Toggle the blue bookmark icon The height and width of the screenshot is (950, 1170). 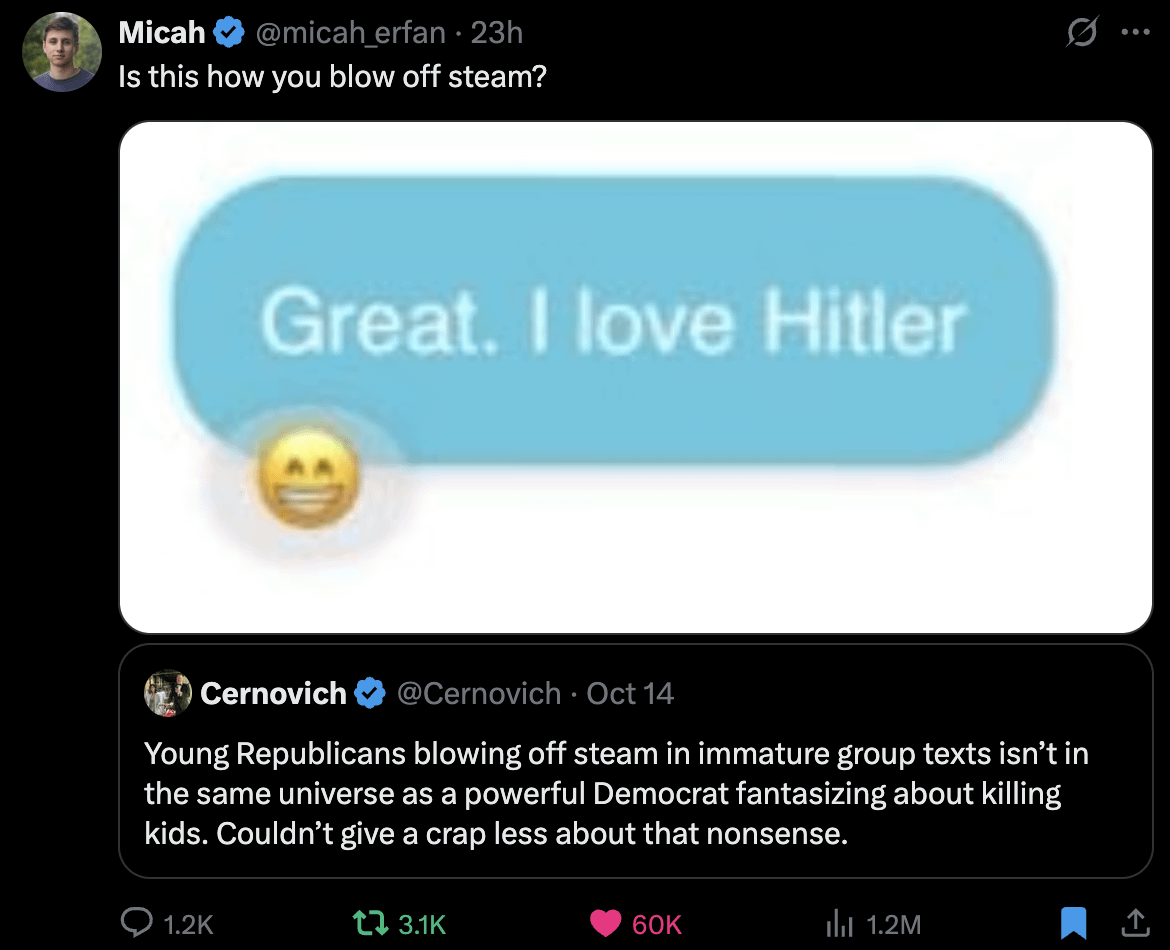(x=1073, y=922)
